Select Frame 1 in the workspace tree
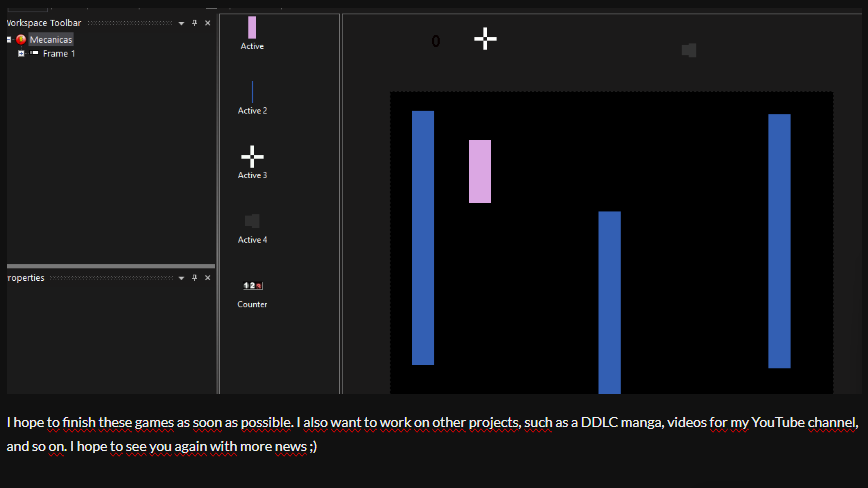Viewport: 868px width, 488px height. click(58, 54)
